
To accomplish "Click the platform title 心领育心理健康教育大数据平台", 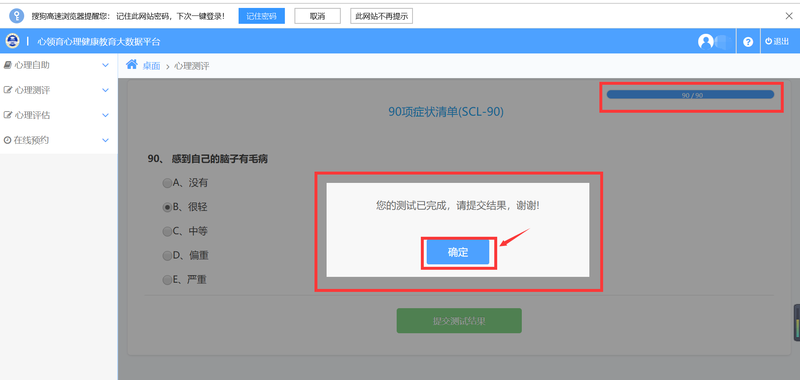I will pos(99,42).
